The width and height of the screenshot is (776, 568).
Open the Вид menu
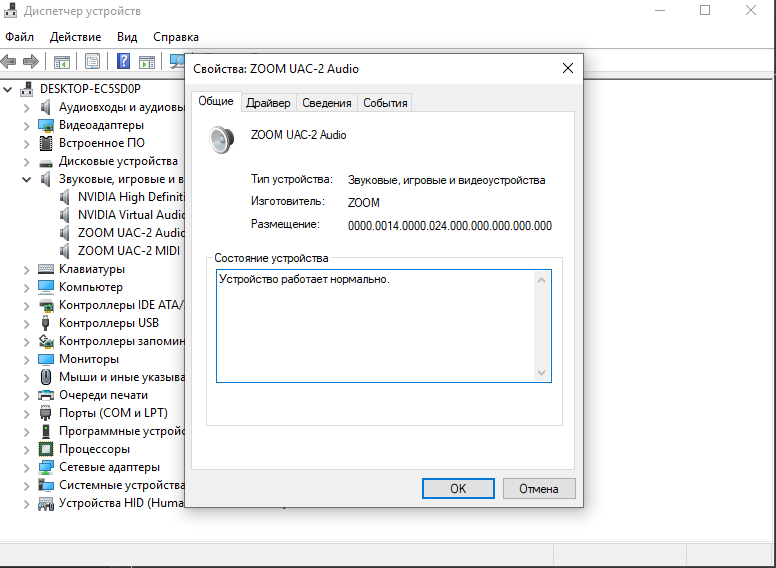(127, 37)
